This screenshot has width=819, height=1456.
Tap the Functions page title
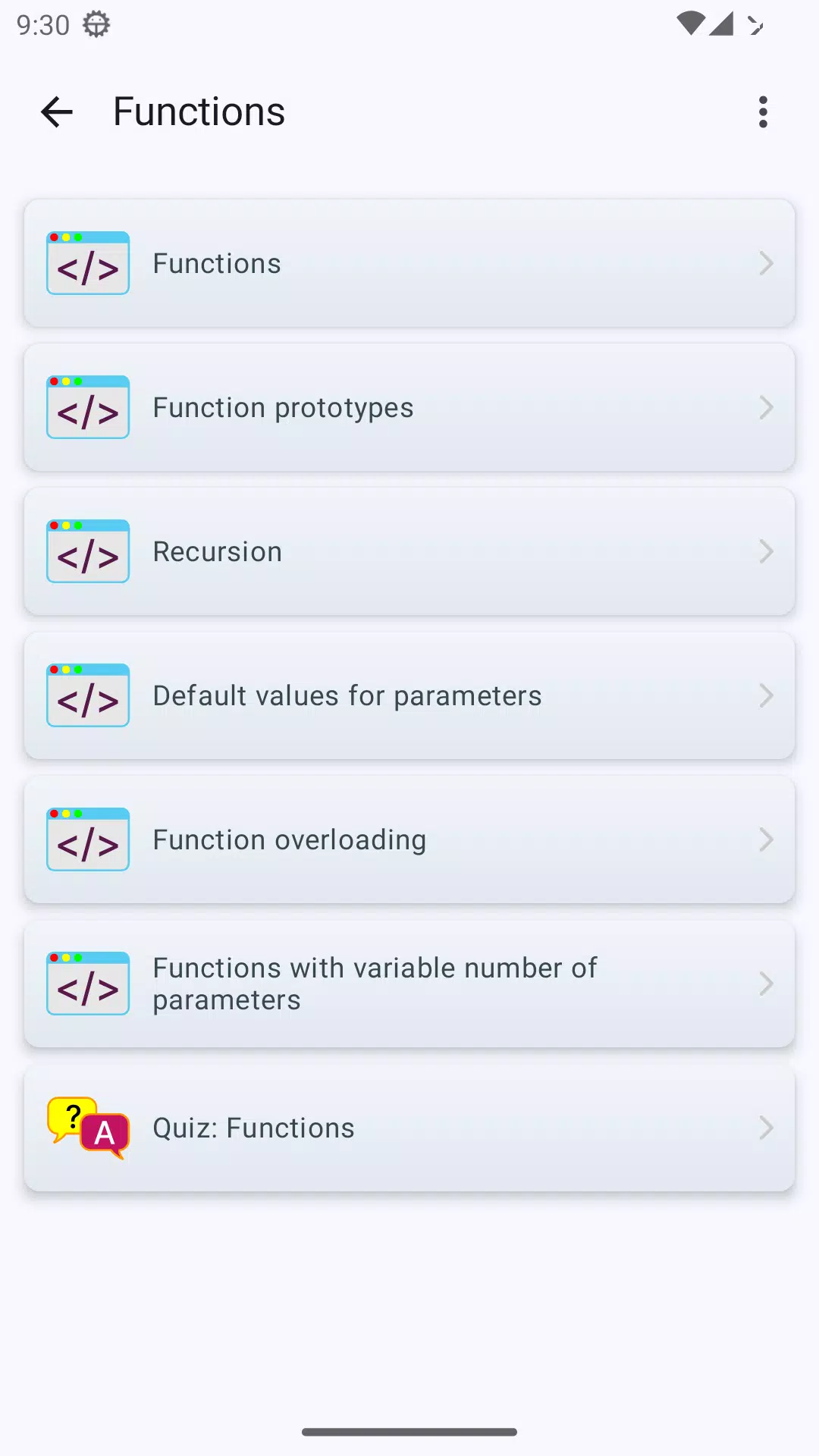point(199,112)
